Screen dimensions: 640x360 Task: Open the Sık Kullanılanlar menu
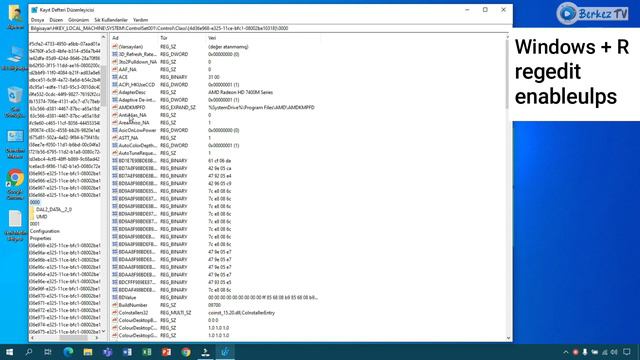111,20
